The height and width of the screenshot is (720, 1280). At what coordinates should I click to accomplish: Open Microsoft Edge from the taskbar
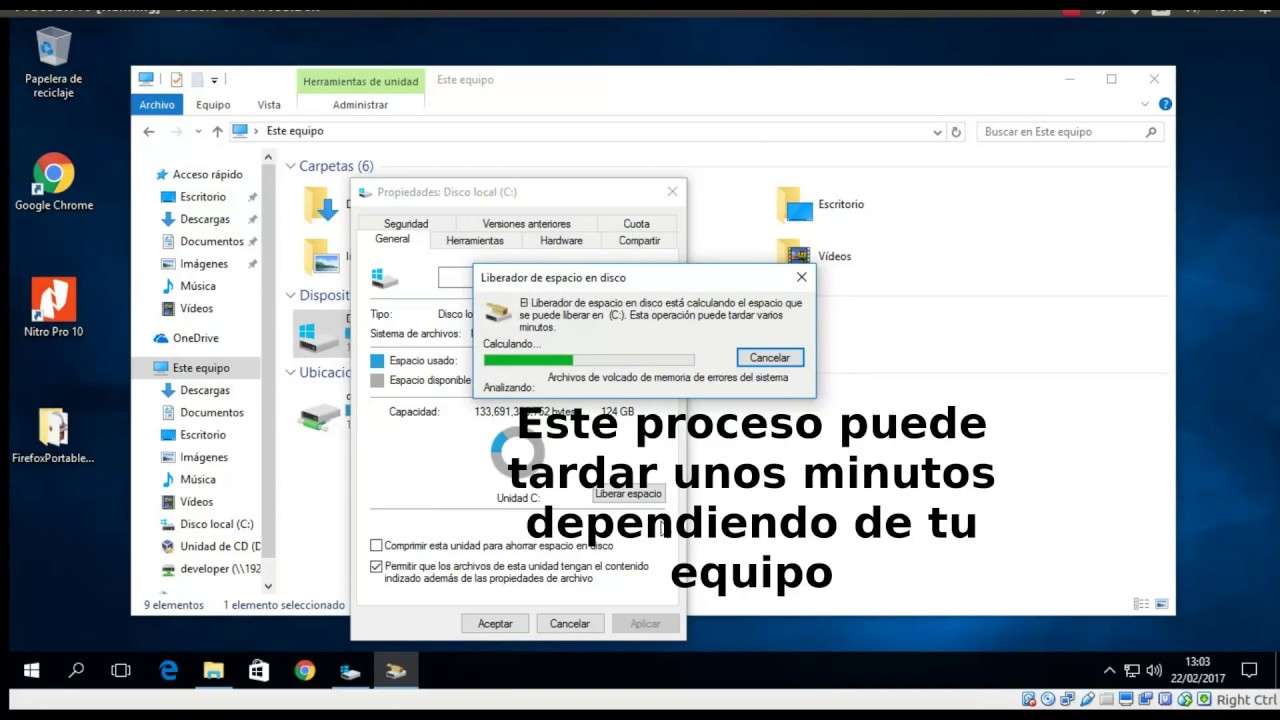pos(168,670)
